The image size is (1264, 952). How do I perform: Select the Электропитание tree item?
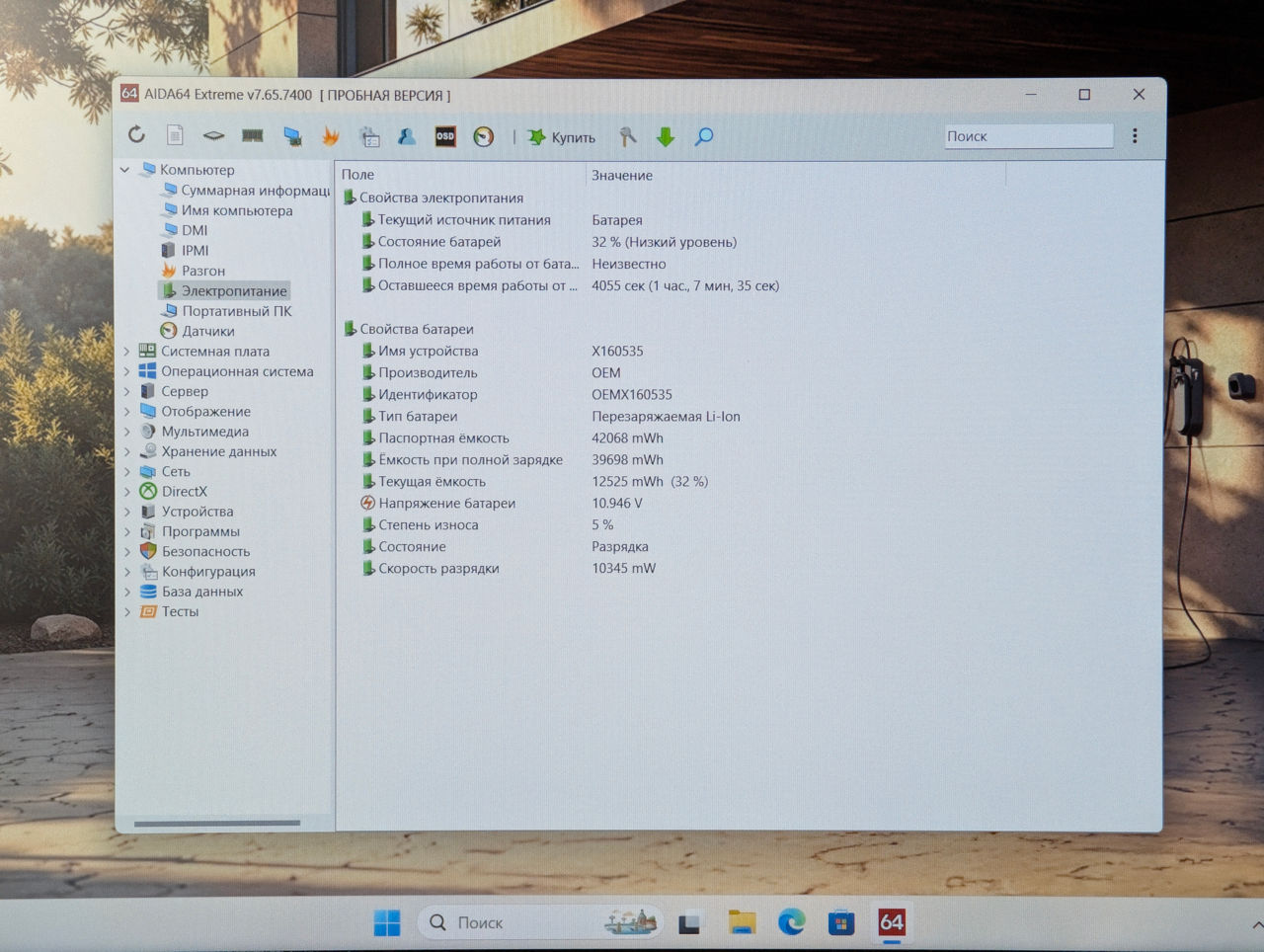click(224, 291)
